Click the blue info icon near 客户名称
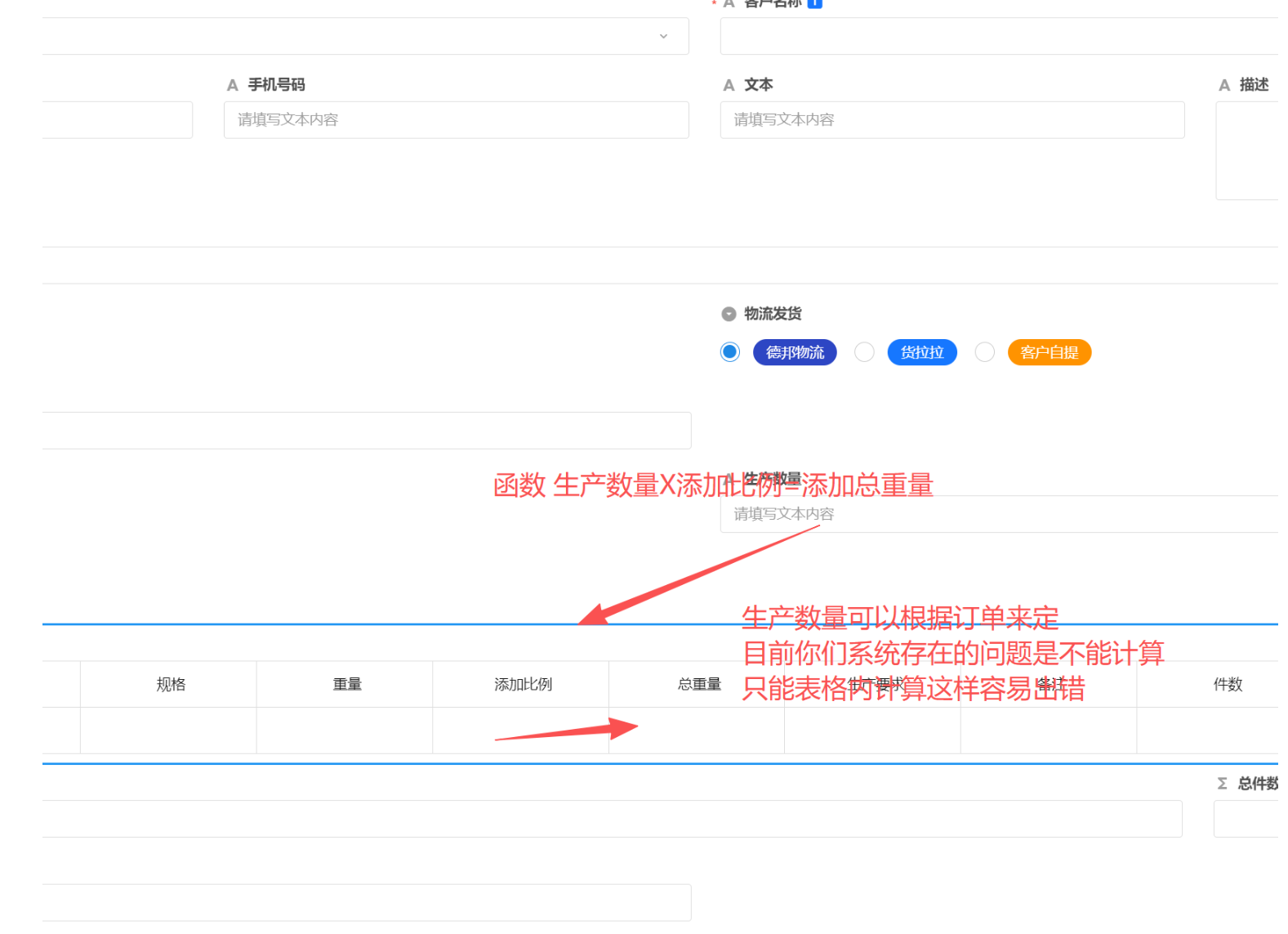Viewport: 1288px width, 934px height. tap(814, 3)
